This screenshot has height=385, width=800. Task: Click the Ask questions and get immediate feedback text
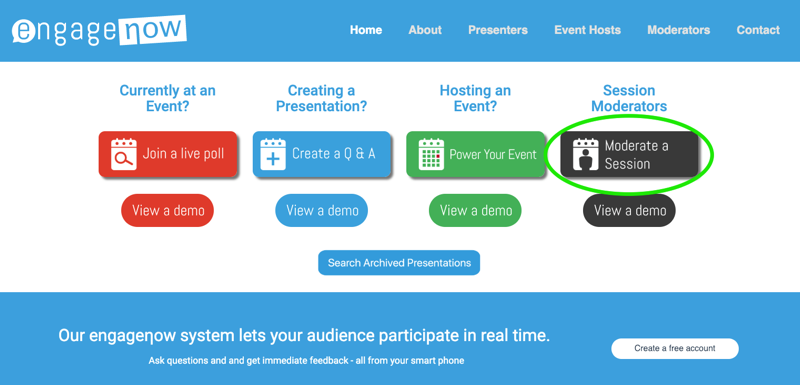coord(306,361)
